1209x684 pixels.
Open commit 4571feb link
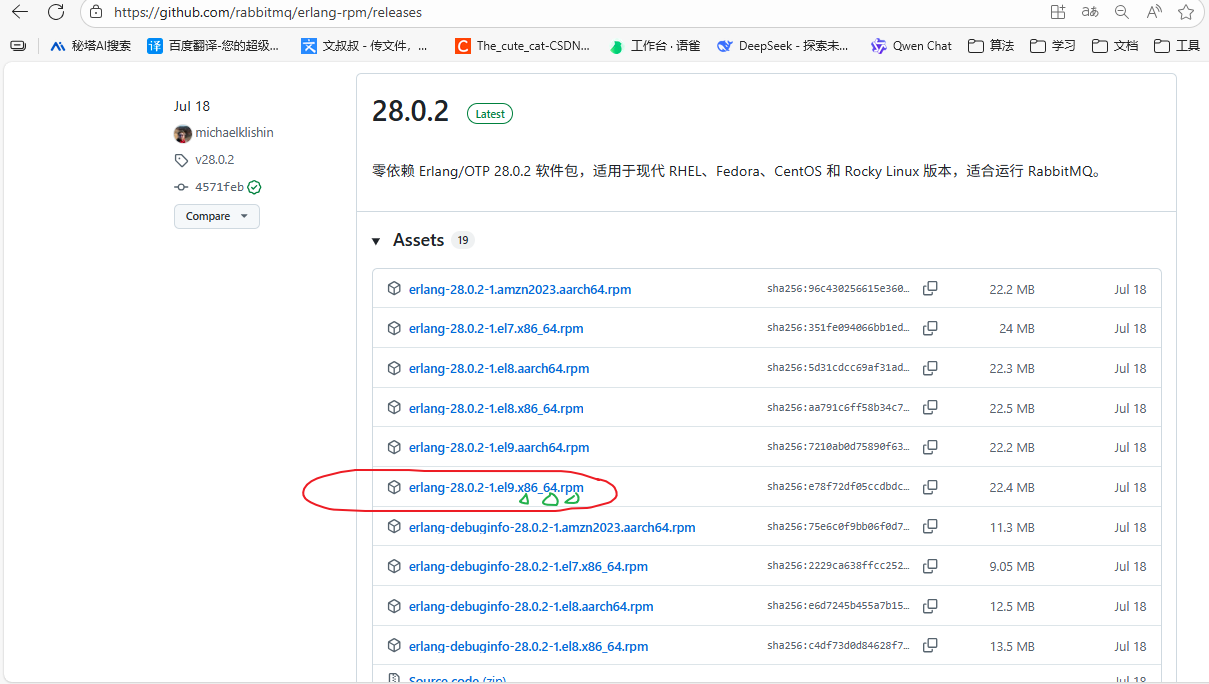(x=219, y=187)
